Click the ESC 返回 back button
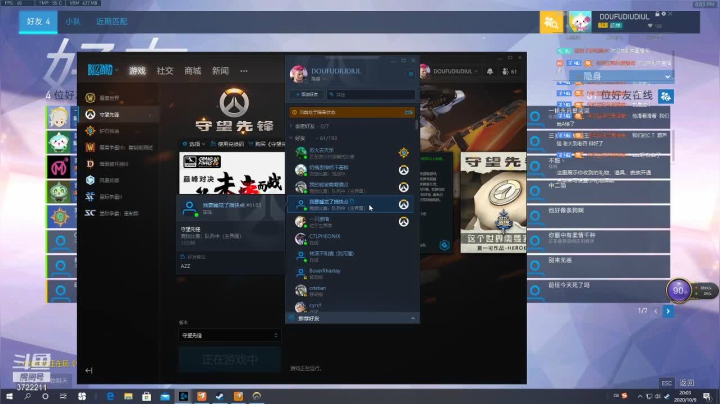 click(678, 382)
